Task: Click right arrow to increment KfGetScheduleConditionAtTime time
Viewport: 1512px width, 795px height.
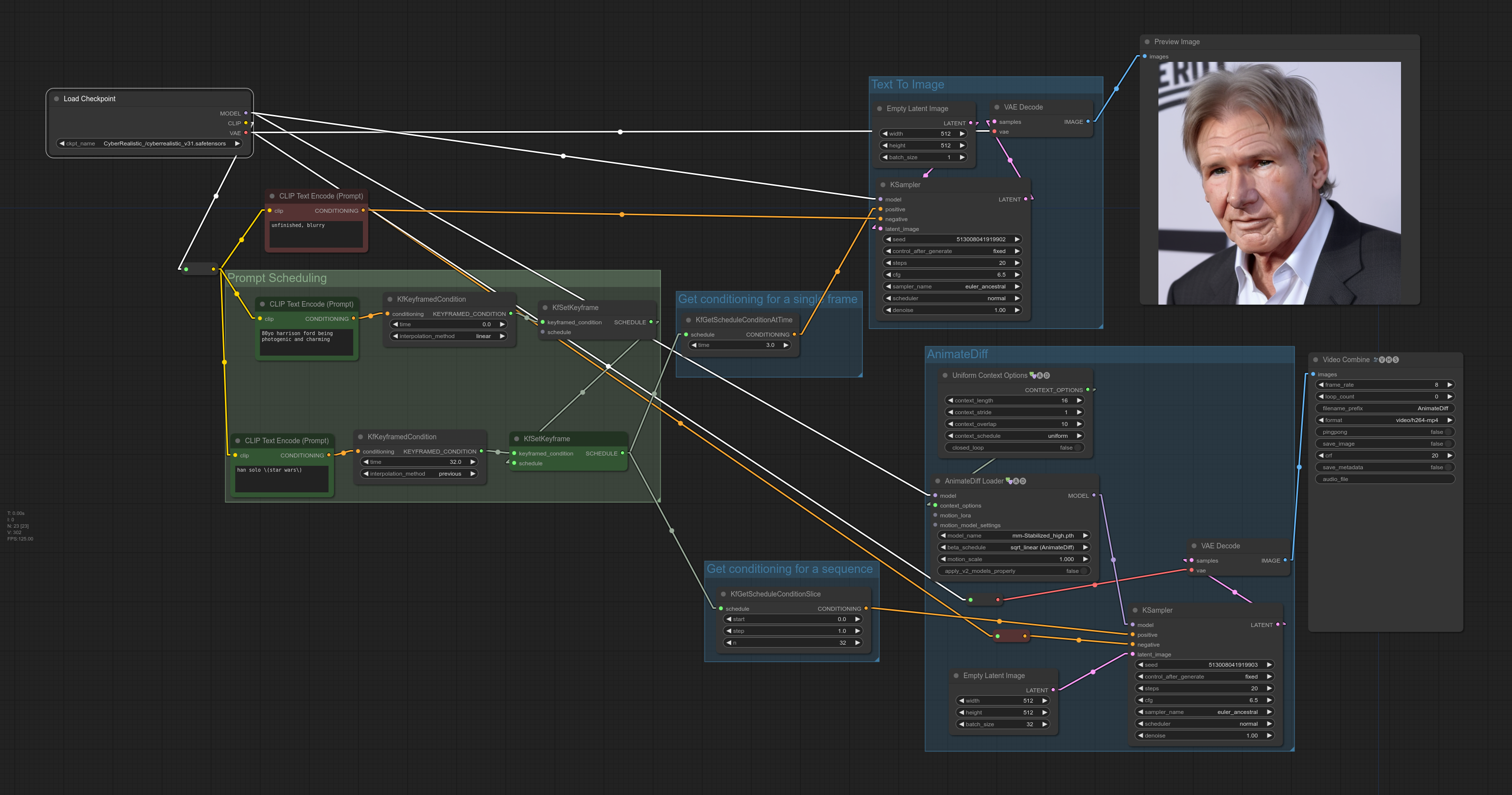Action: (x=785, y=345)
